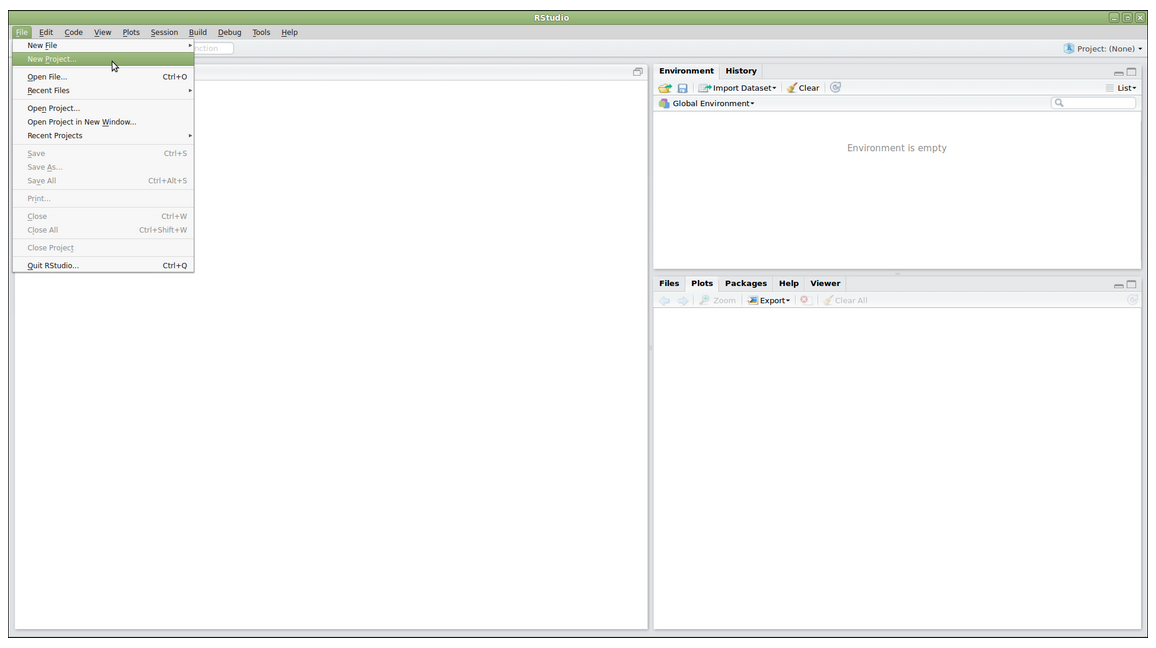Click the refresh icon in the Environment toolbar
The height and width of the screenshot is (648, 1156).
tap(835, 88)
